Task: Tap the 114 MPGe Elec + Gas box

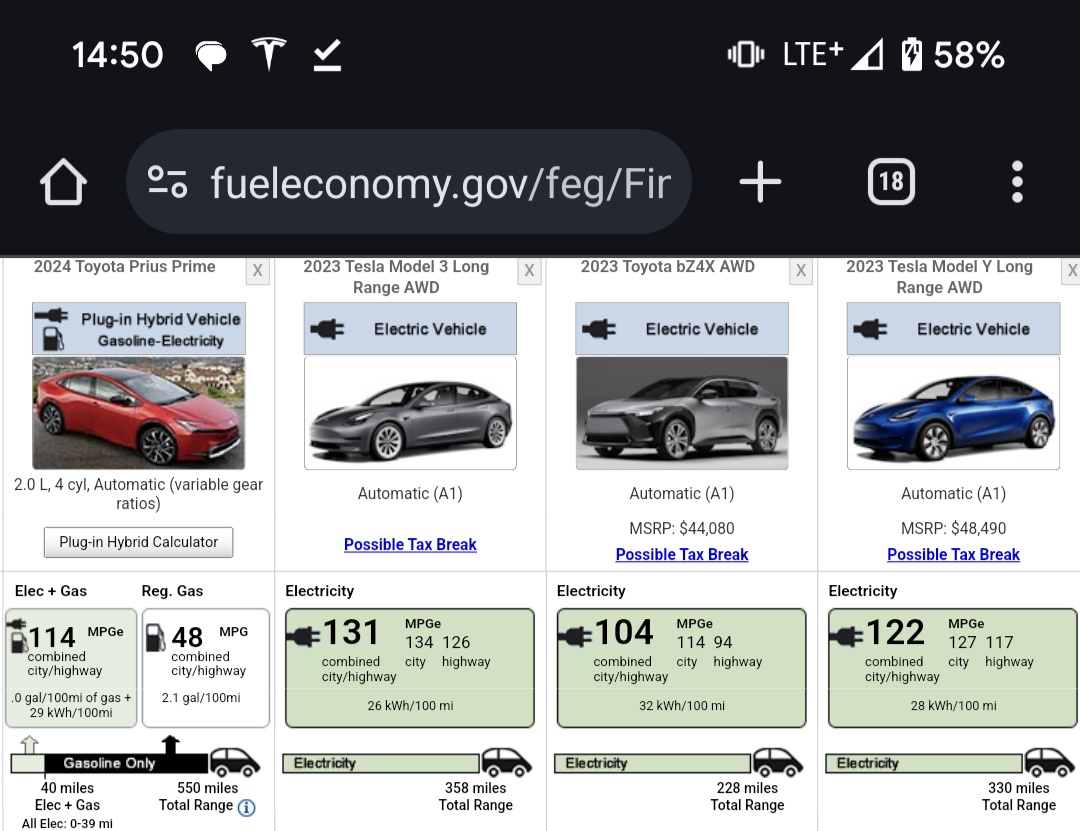Action: click(x=71, y=668)
